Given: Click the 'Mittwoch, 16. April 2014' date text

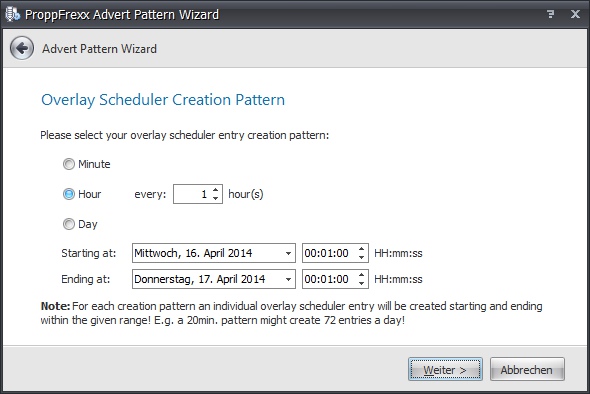Looking at the screenshot, I should (193, 253).
